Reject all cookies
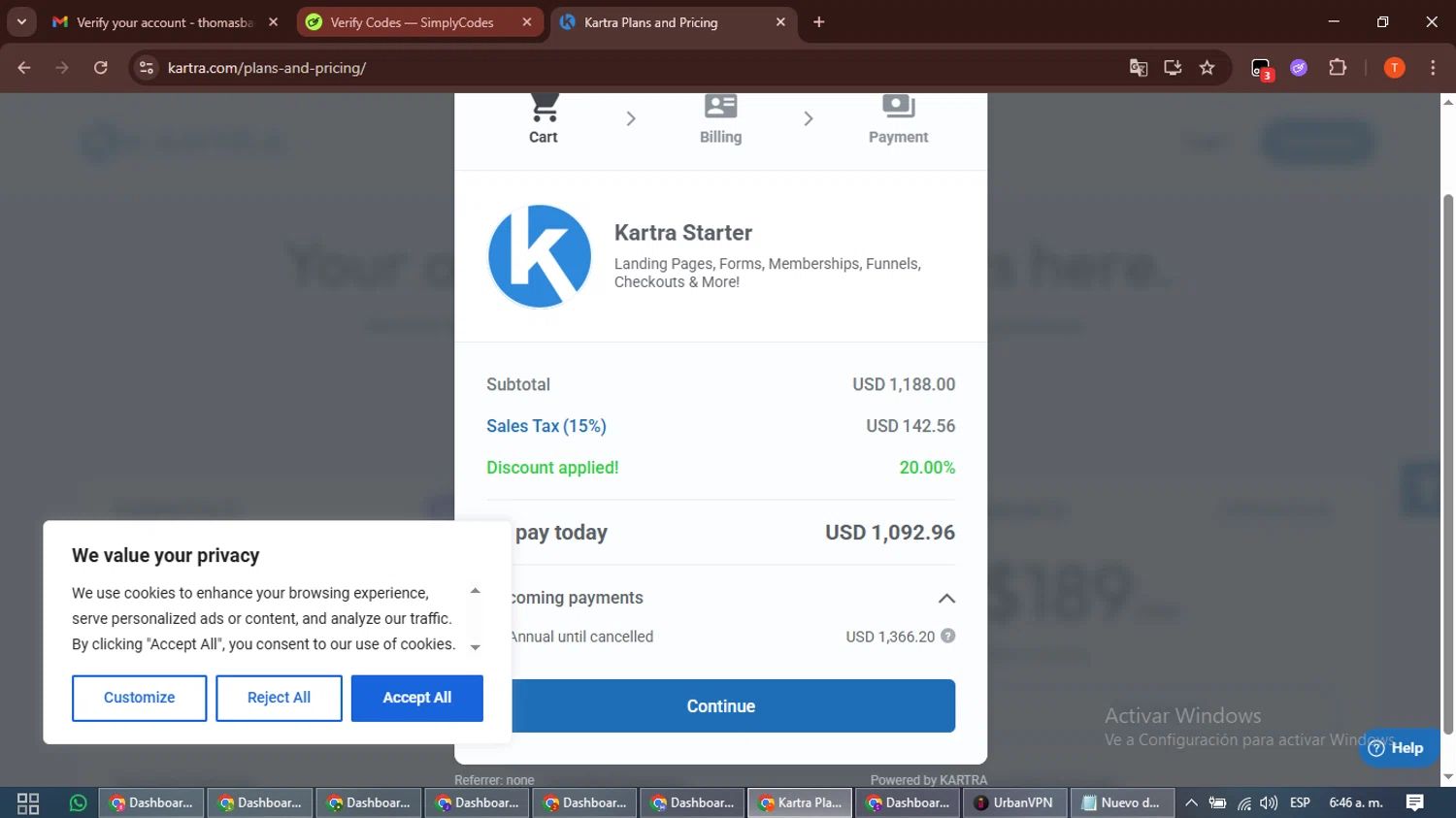Image resolution: width=1456 pixels, height=818 pixels. click(x=279, y=698)
